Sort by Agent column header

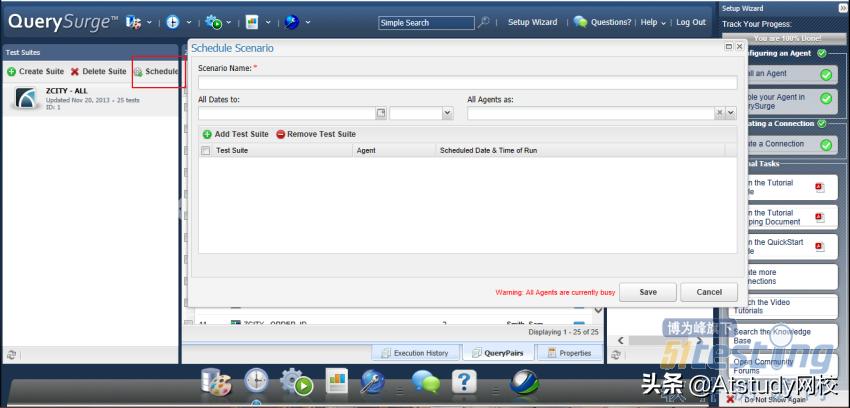click(394, 150)
